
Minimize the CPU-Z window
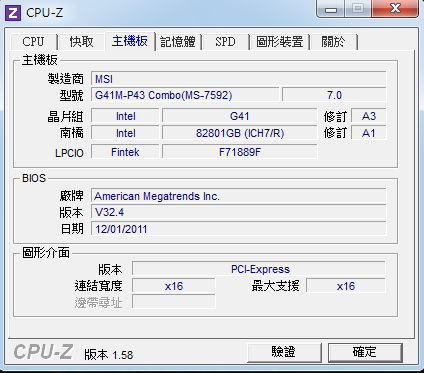pos(331,8)
